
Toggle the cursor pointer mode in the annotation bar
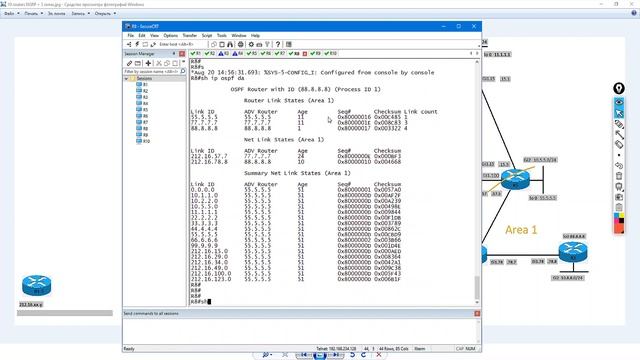click(x=619, y=113)
